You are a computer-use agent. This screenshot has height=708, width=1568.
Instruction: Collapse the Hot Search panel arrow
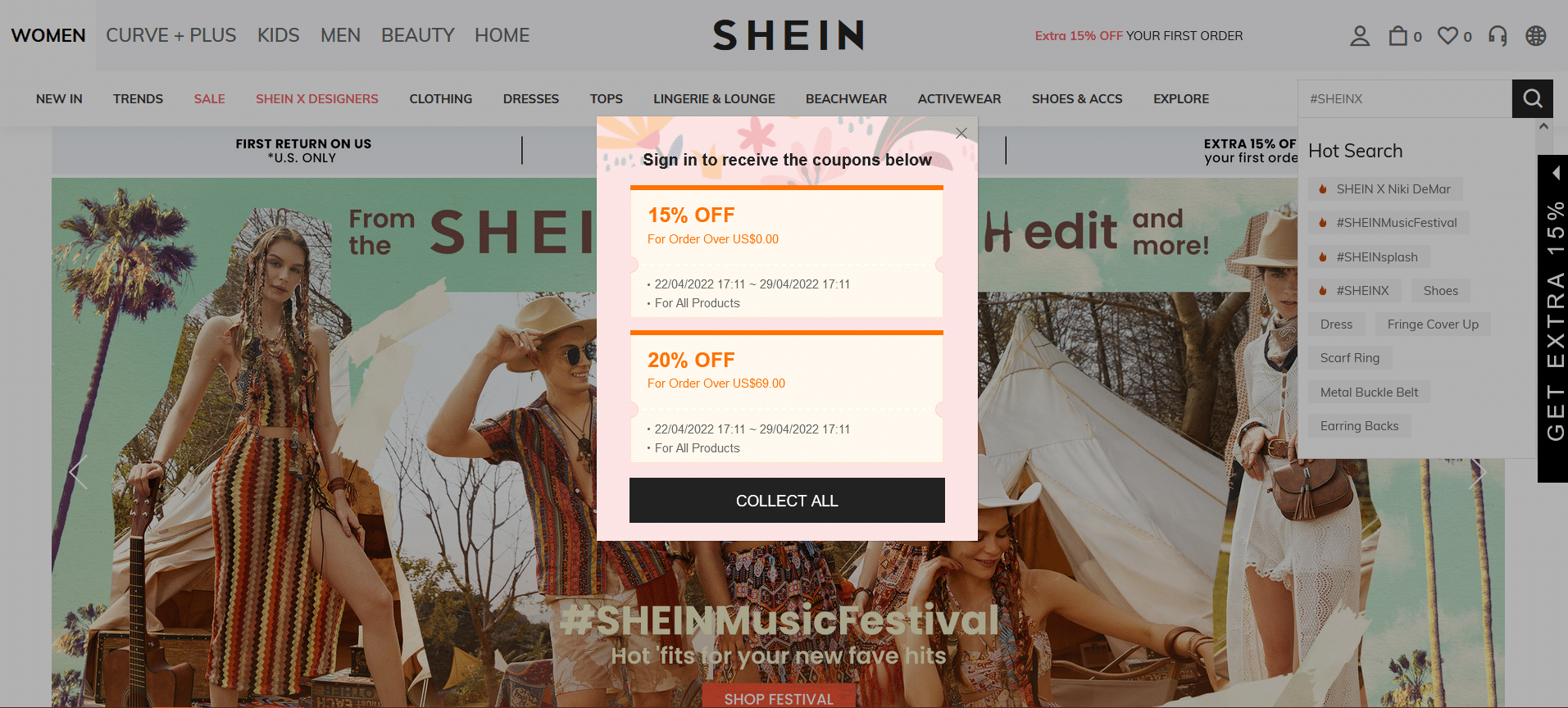pos(1543,126)
